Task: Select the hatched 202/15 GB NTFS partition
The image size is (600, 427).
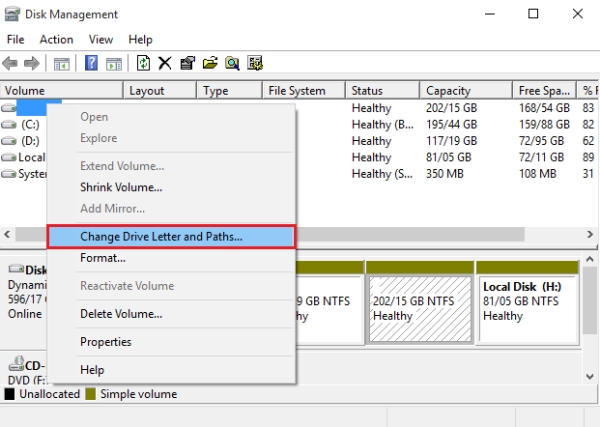Action: (x=419, y=300)
